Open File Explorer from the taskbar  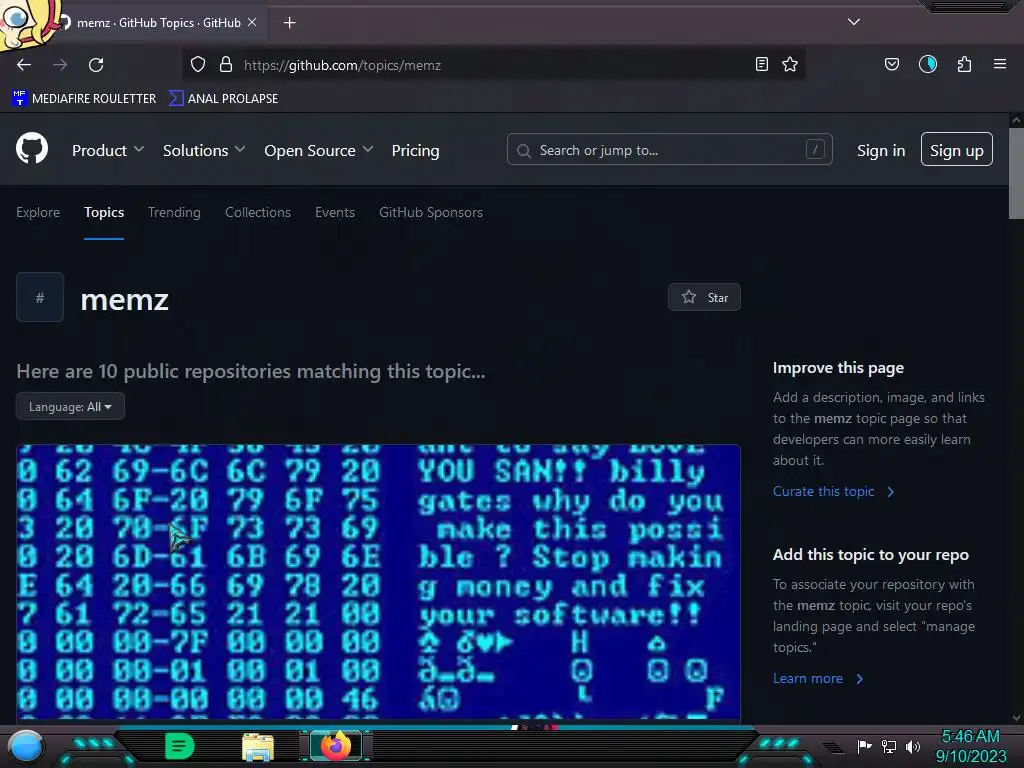(258, 746)
